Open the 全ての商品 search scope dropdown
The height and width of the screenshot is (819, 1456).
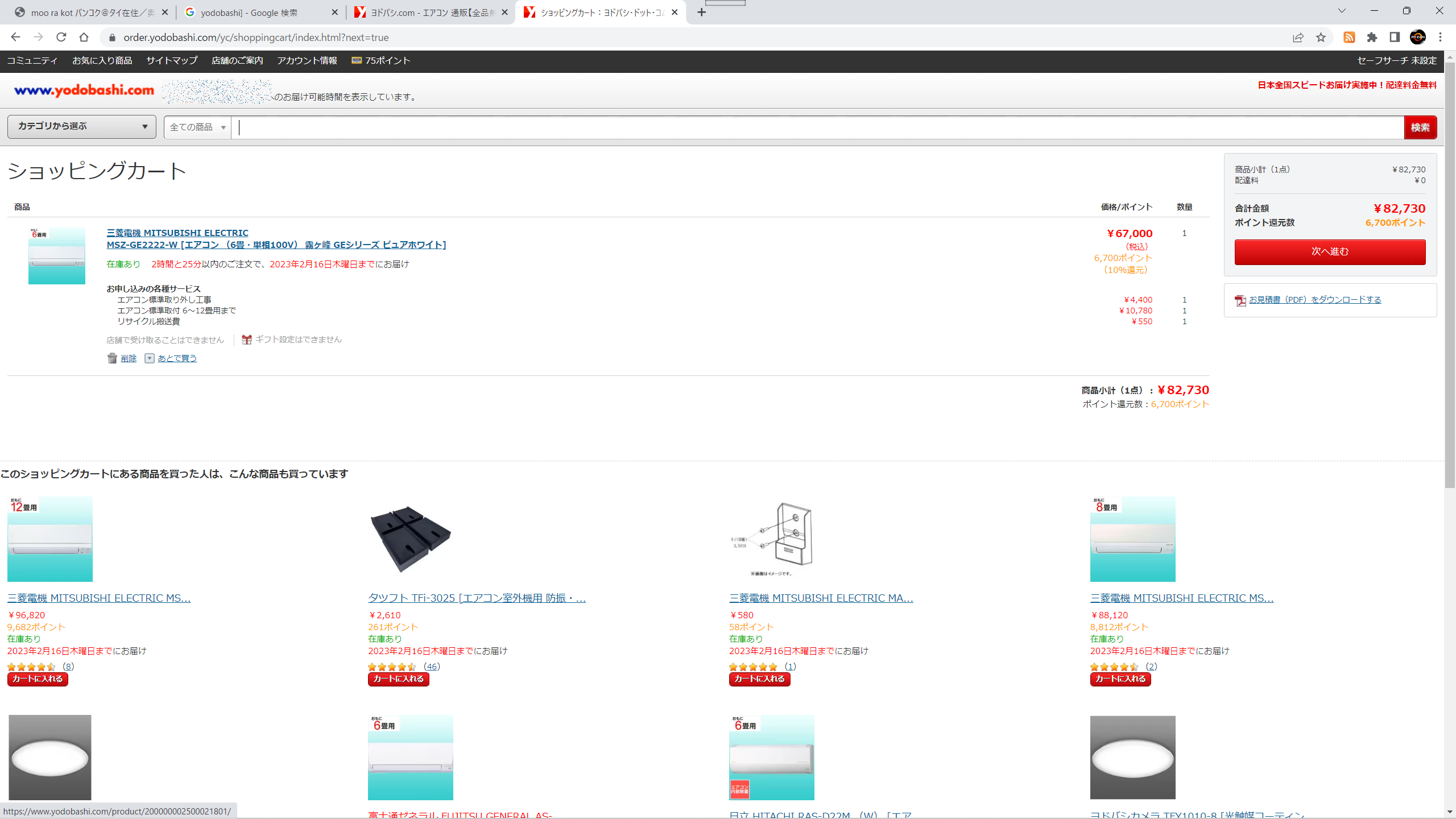point(197,127)
